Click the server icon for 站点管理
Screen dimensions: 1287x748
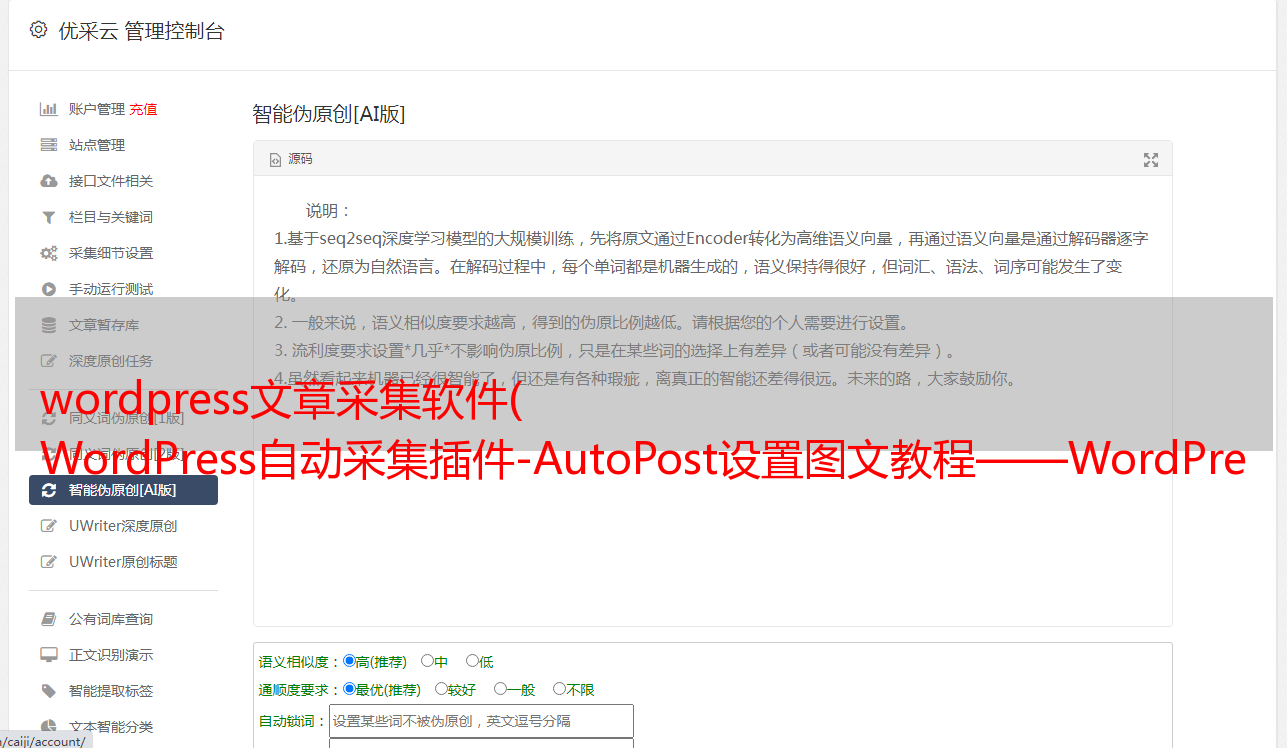point(48,145)
